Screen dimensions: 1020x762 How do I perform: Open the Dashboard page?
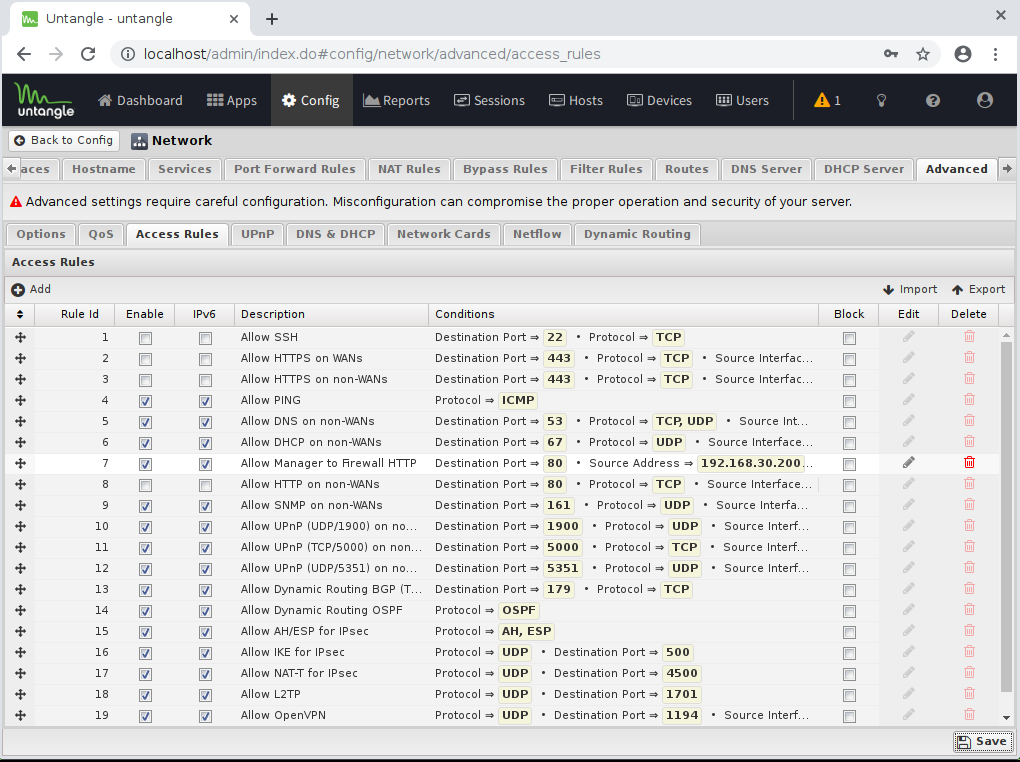140,100
